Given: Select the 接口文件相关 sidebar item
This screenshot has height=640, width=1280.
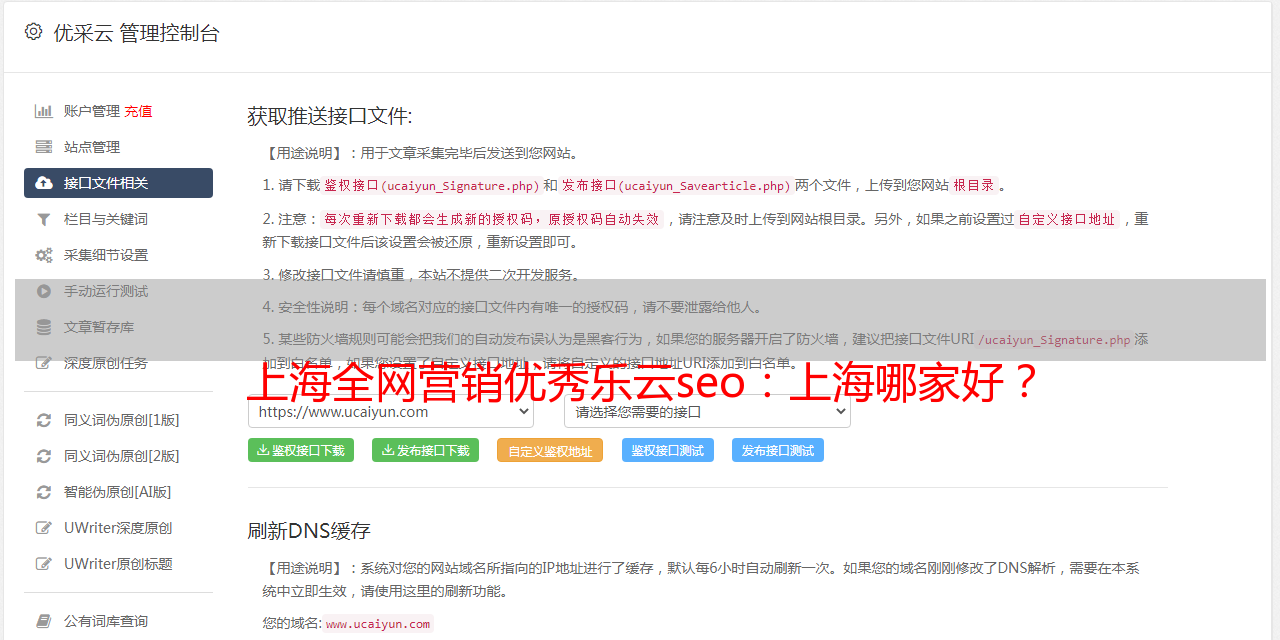Looking at the screenshot, I should pos(118,183).
